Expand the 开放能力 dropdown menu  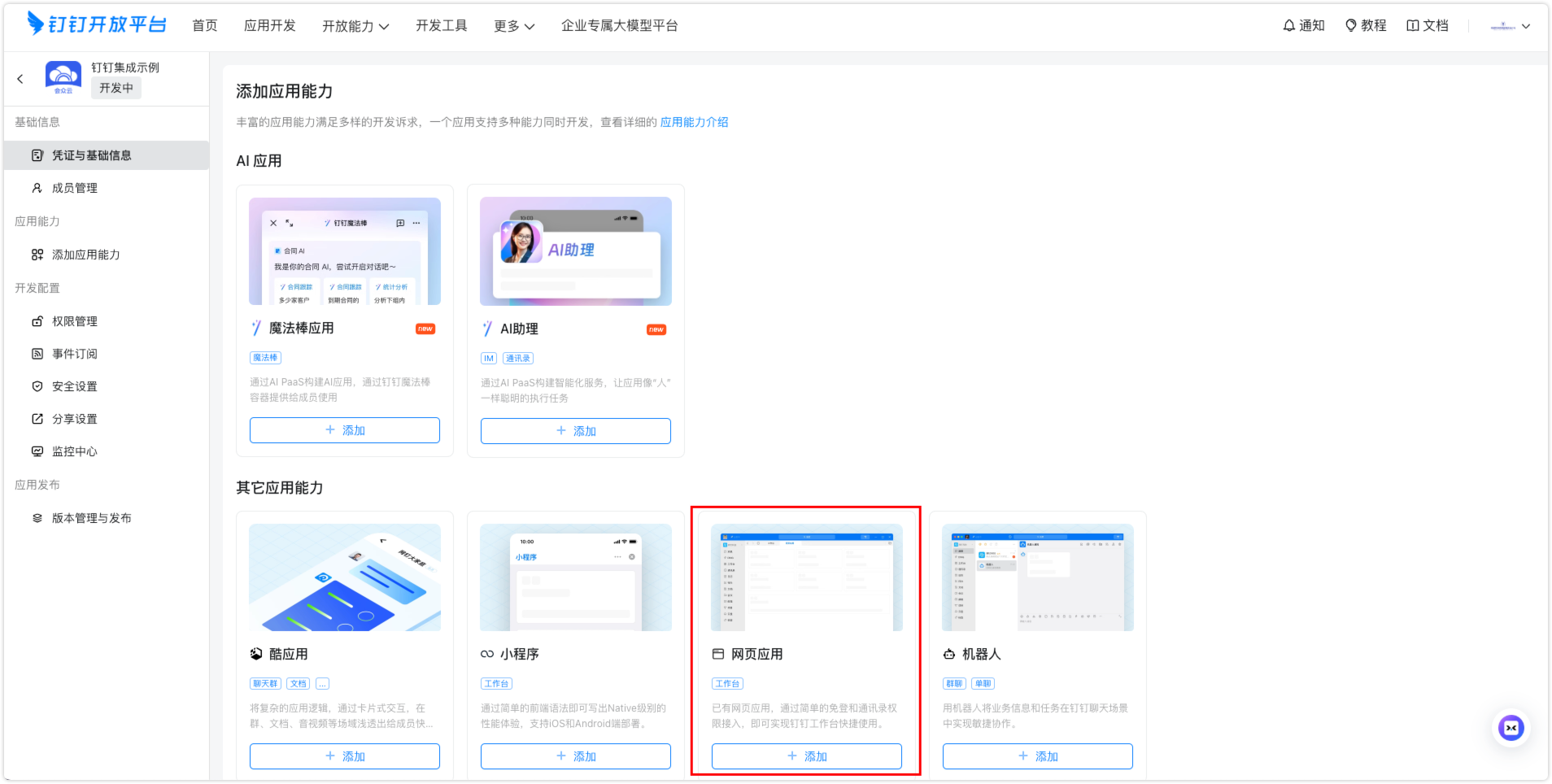[355, 26]
